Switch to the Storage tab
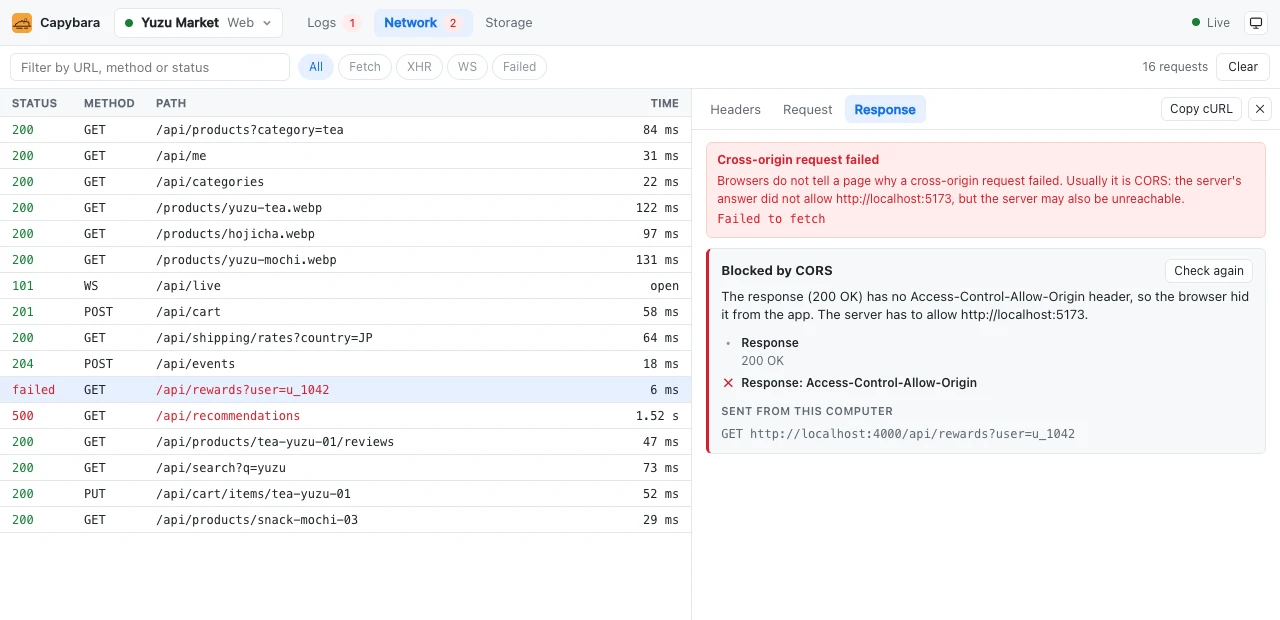Screen dimensions: 1280x620 (509, 23)
